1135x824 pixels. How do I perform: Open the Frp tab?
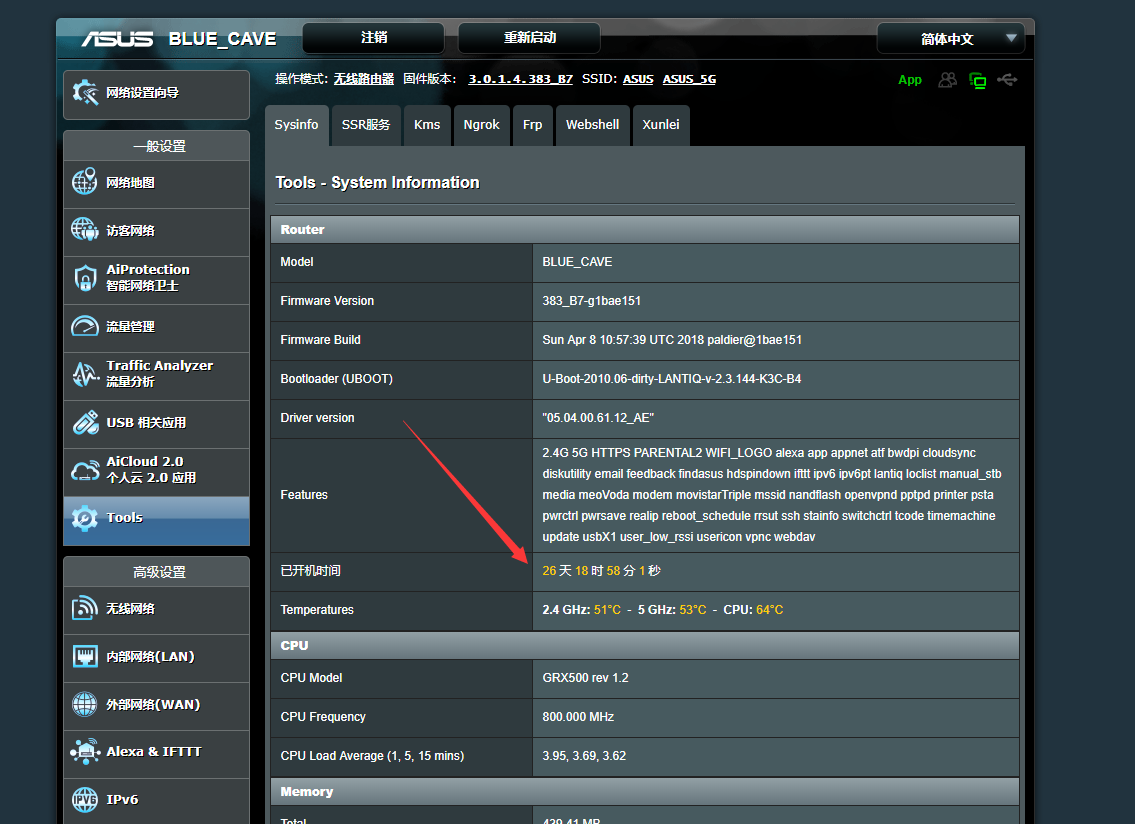(x=533, y=125)
